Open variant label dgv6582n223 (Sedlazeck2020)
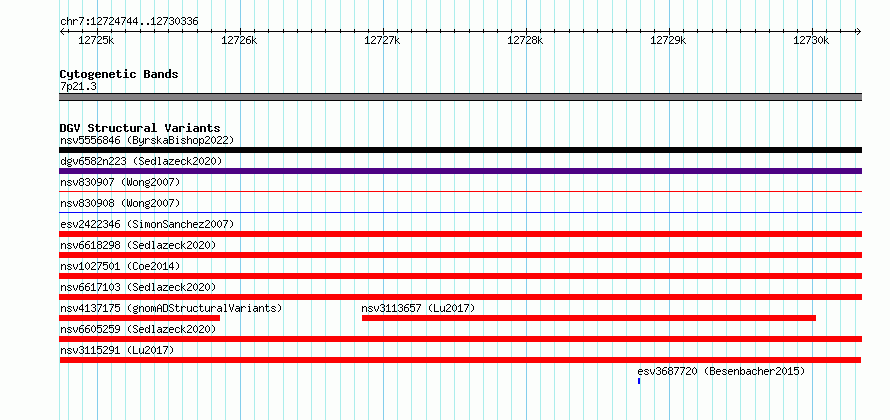 [141, 161]
